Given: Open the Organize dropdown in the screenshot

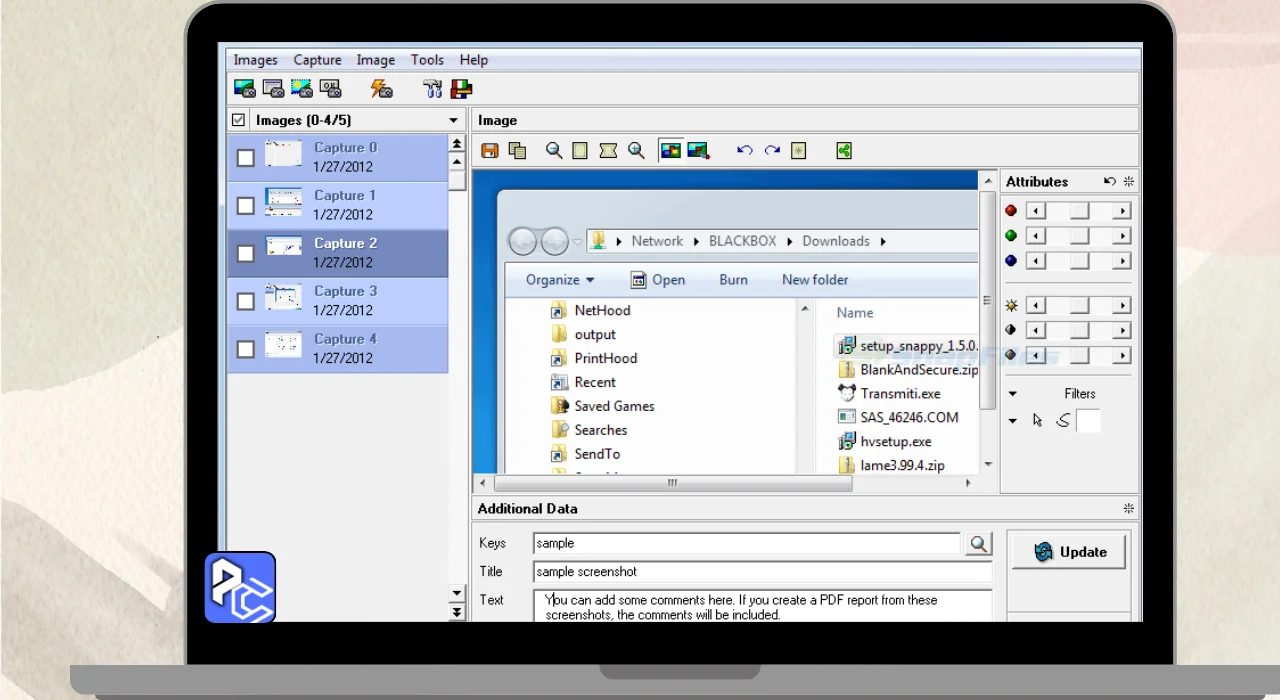Looking at the screenshot, I should [x=560, y=280].
